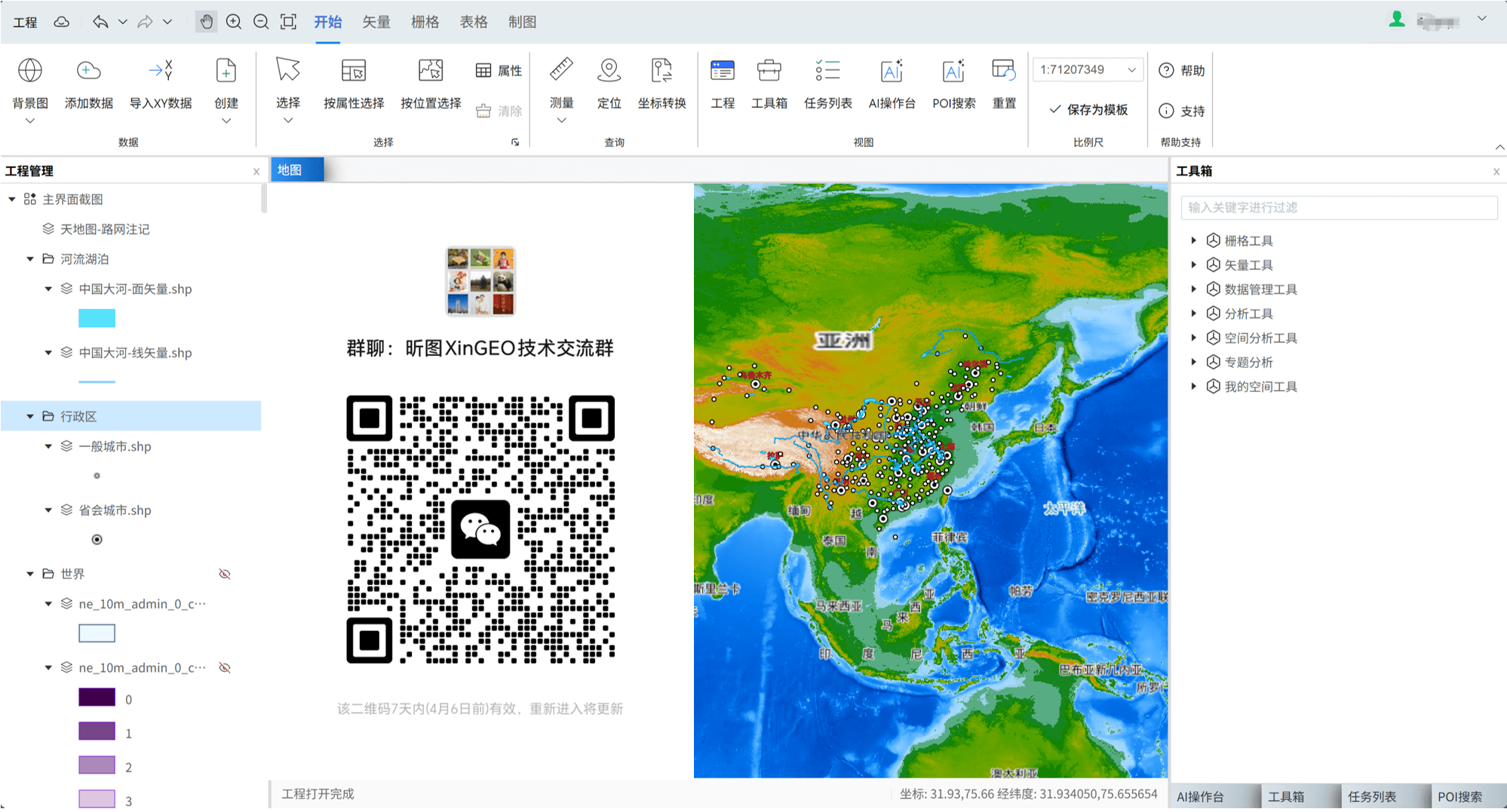Click the cyan 中国大河-面矢量 color swatch

97,318
